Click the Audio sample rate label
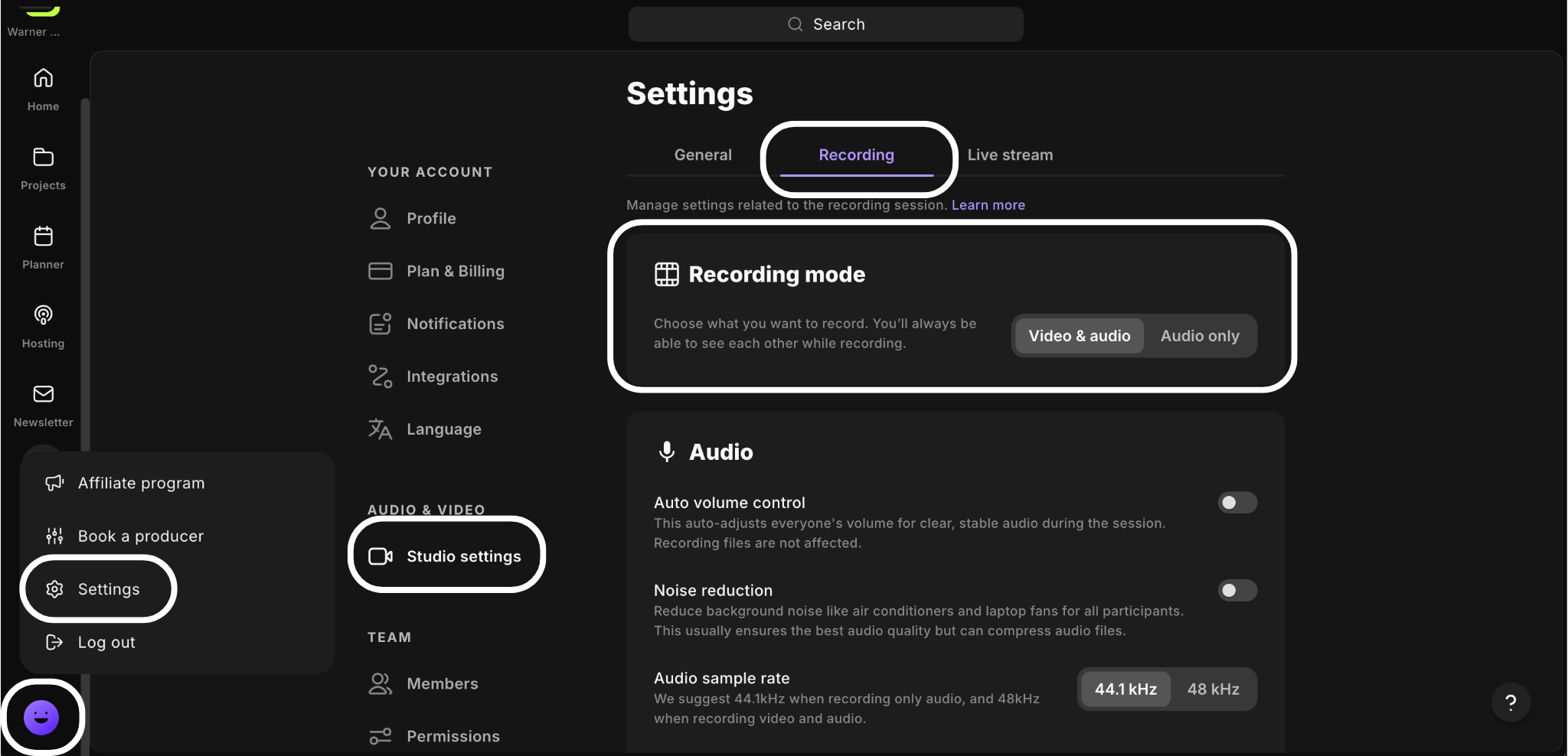1568x756 pixels. (721, 678)
